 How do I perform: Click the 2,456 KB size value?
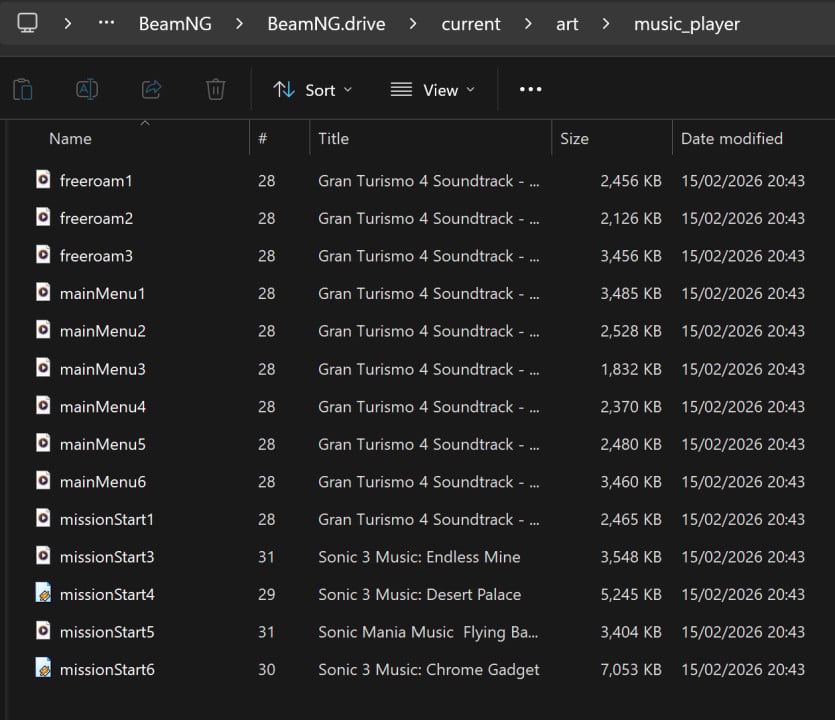pos(631,181)
